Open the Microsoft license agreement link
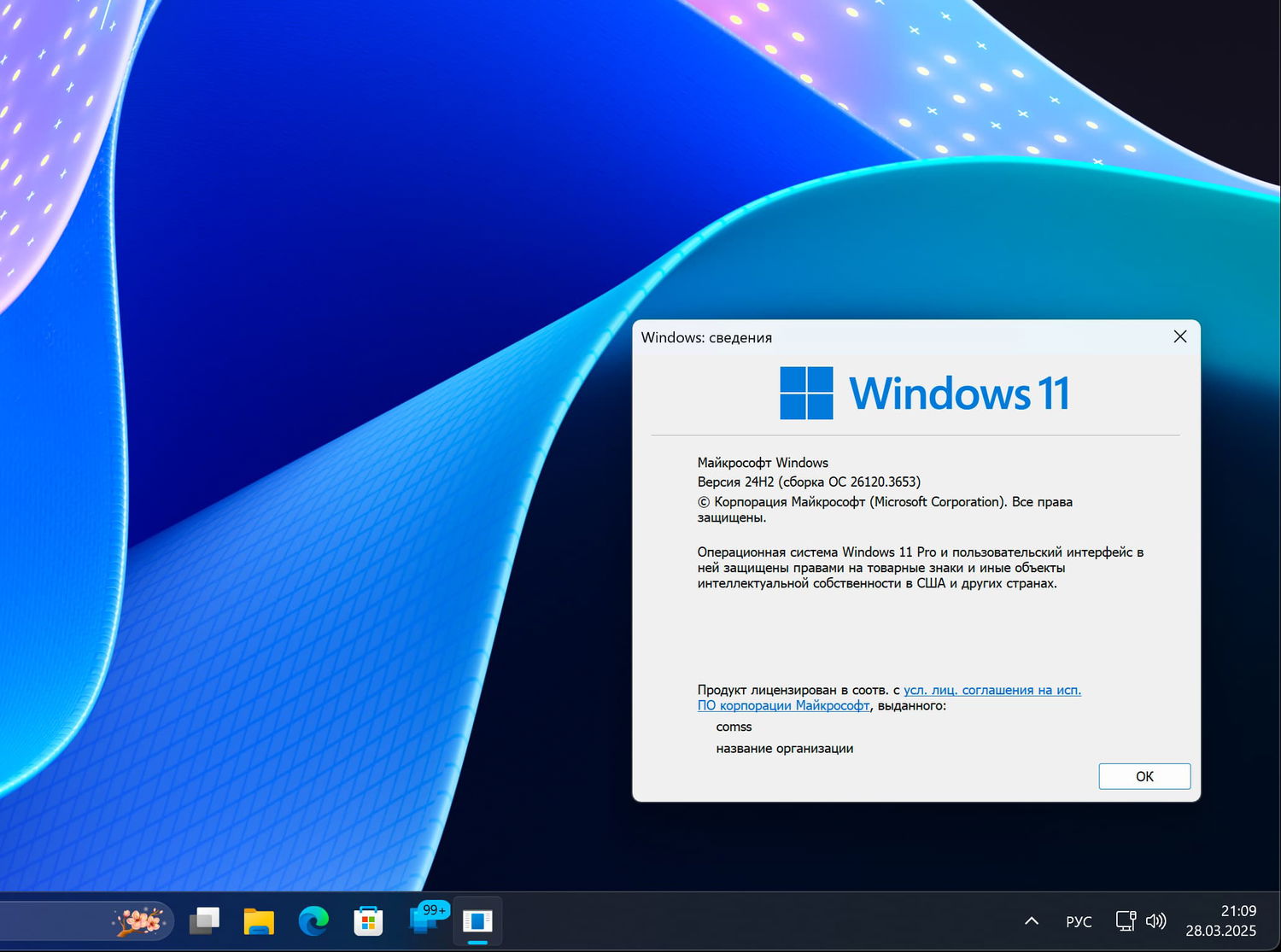The width and height of the screenshot is (1281, 952). click(991, 690)
